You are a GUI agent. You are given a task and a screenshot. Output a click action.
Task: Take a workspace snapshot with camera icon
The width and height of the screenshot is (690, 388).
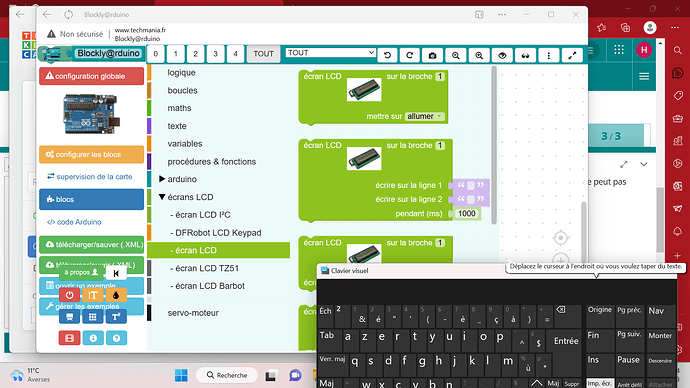pos(433,55)
